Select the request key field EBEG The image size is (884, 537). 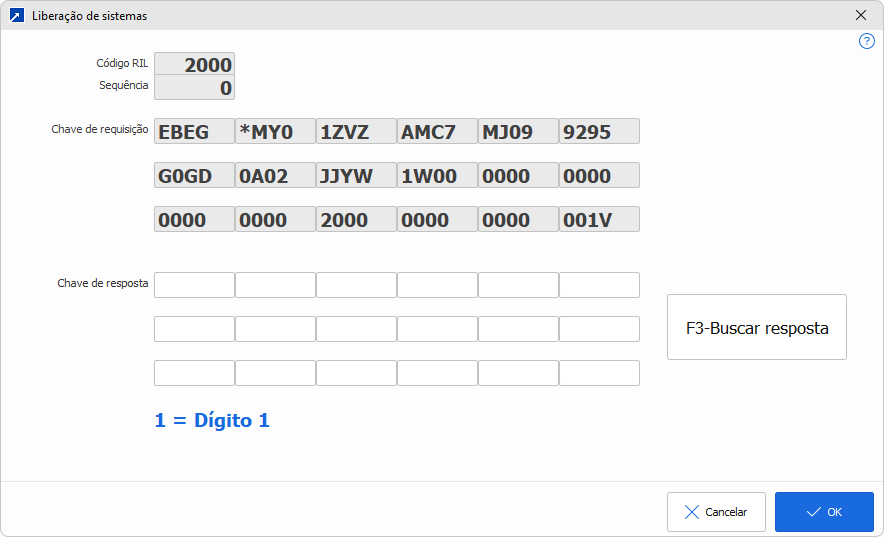[194, 131]
